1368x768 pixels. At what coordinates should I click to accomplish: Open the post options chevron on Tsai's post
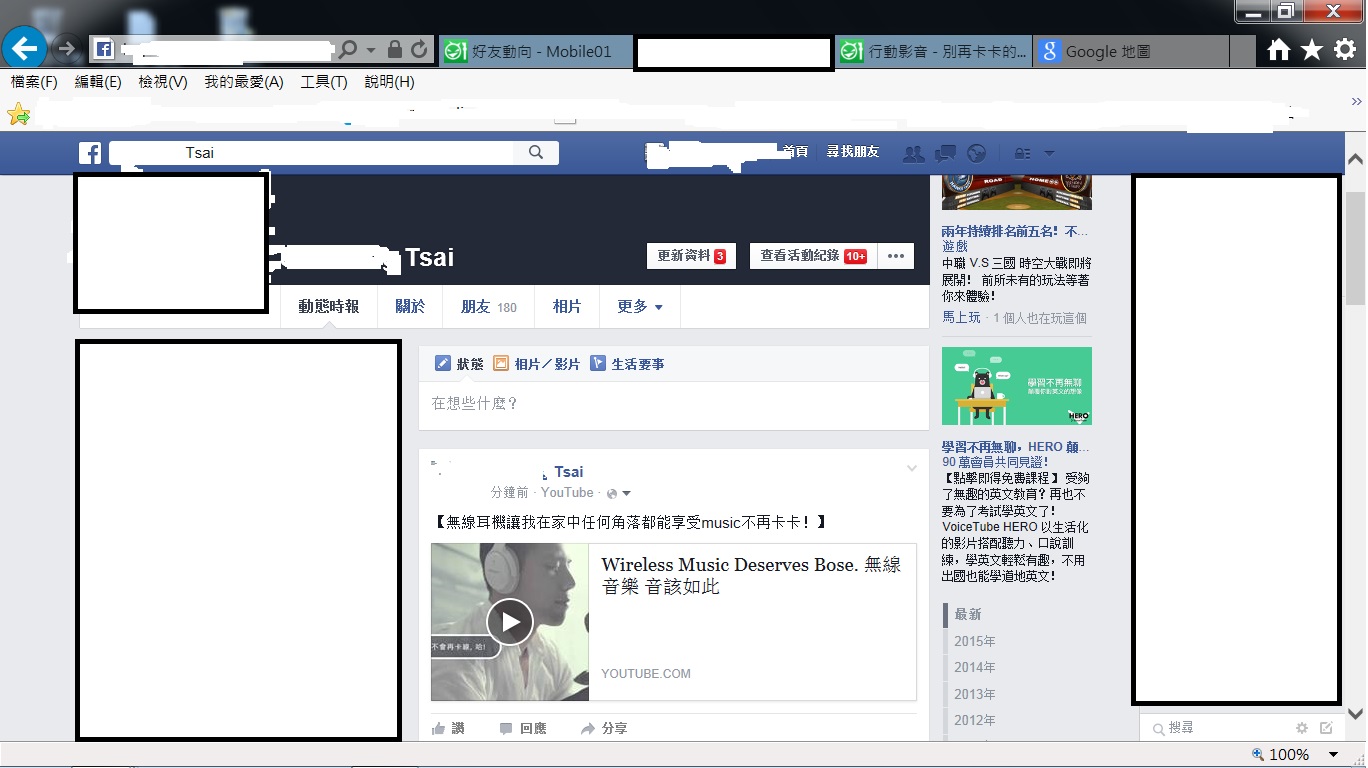click(x=912, y=469)
